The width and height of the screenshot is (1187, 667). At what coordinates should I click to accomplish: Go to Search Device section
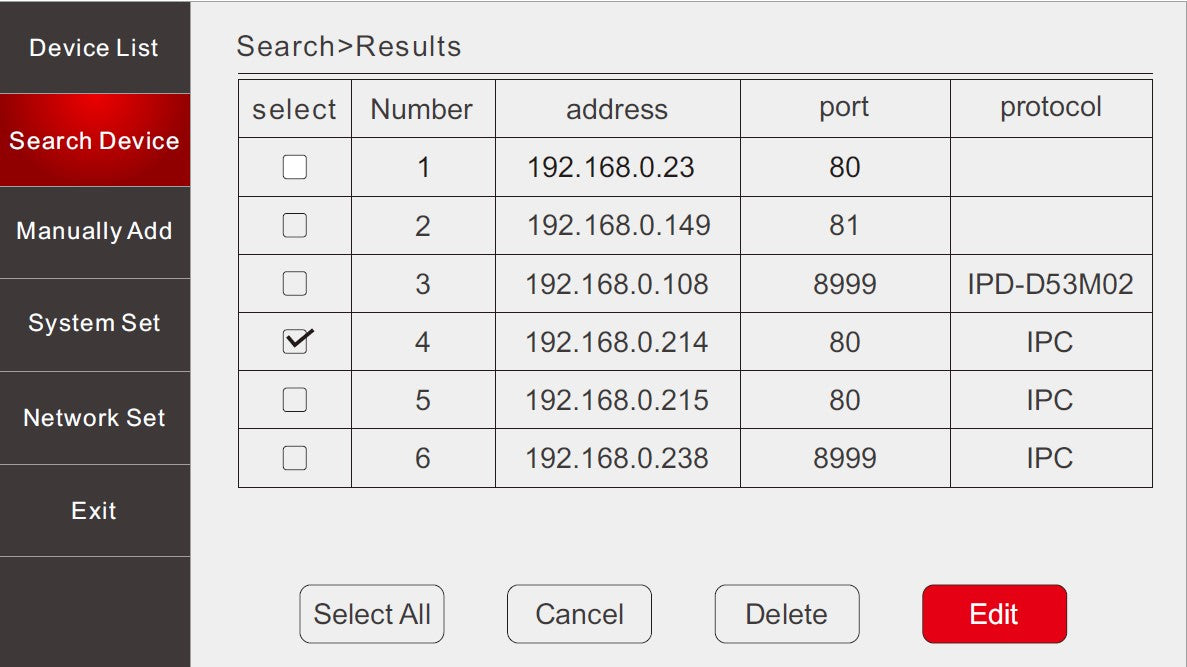pos(94,141)
